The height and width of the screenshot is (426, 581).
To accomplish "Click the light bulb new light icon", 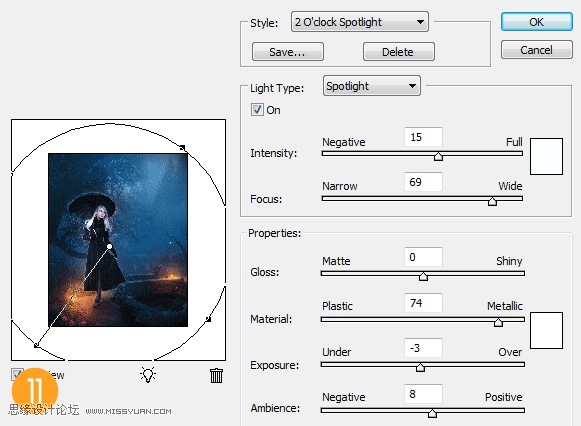I will tap(148, 375).
